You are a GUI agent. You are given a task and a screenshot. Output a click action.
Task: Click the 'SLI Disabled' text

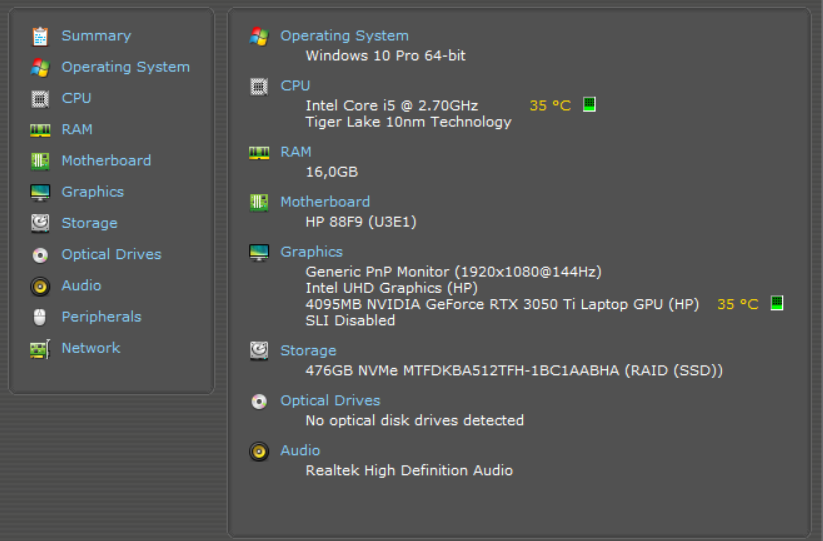coord(350,321)
